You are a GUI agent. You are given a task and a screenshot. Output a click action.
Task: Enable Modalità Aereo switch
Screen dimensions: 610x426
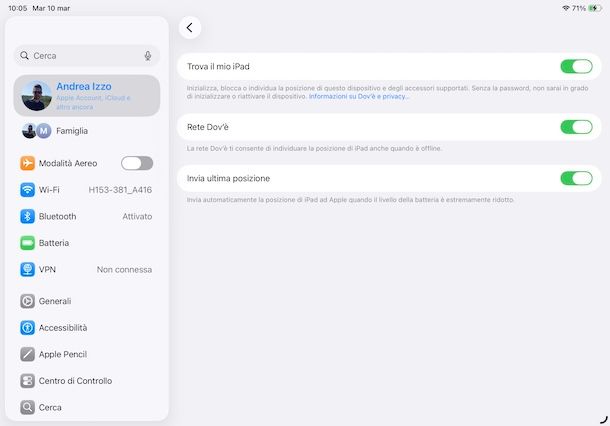[137, 163]
